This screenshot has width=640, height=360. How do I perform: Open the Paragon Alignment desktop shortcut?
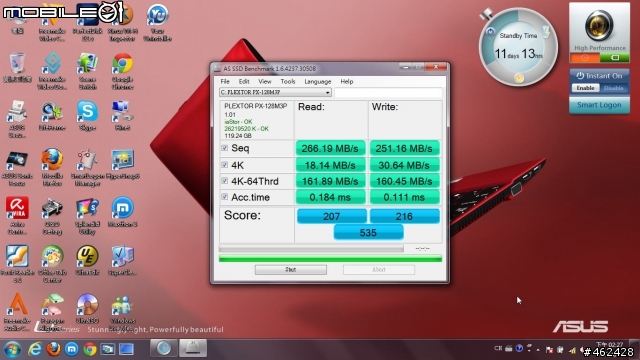[x=52, y=311]
